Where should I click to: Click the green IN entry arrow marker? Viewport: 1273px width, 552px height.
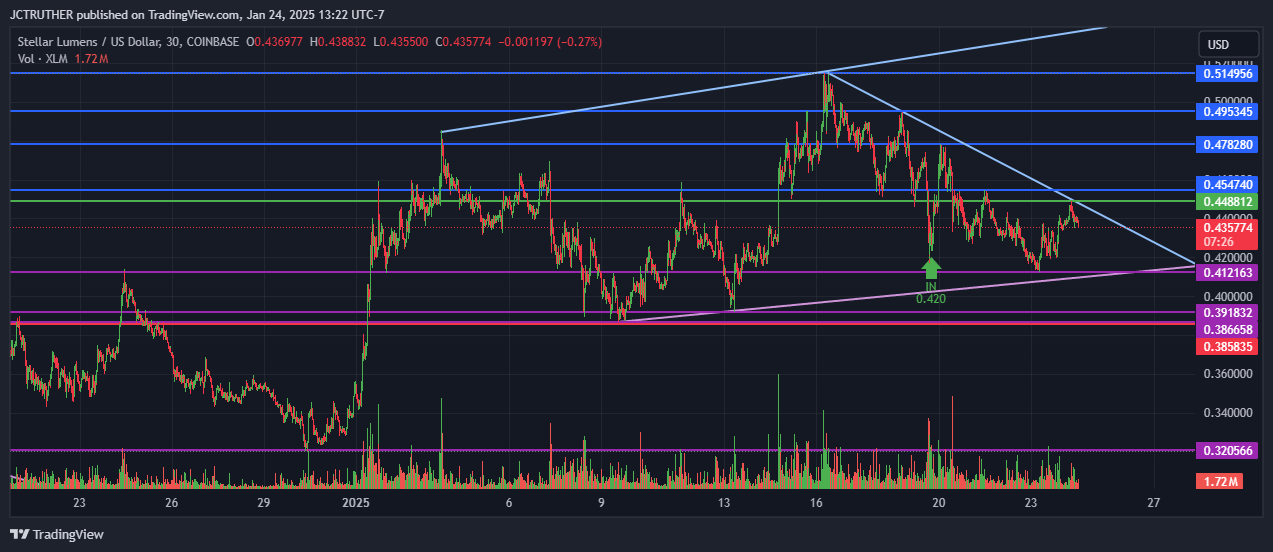click(x=931, y=267)
